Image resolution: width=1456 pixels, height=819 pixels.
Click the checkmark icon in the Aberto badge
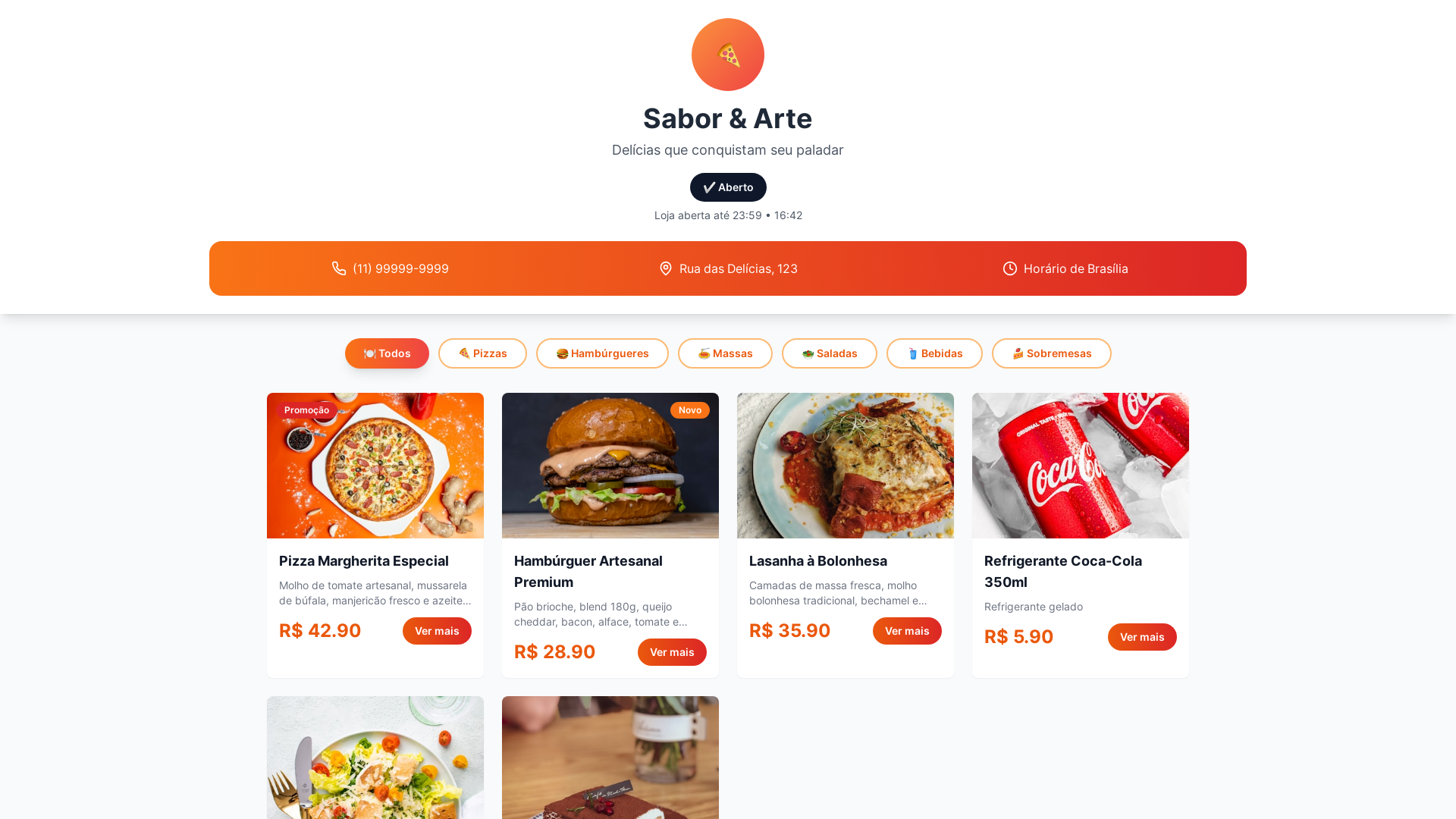pyautogui.click(x=709, y=187)
